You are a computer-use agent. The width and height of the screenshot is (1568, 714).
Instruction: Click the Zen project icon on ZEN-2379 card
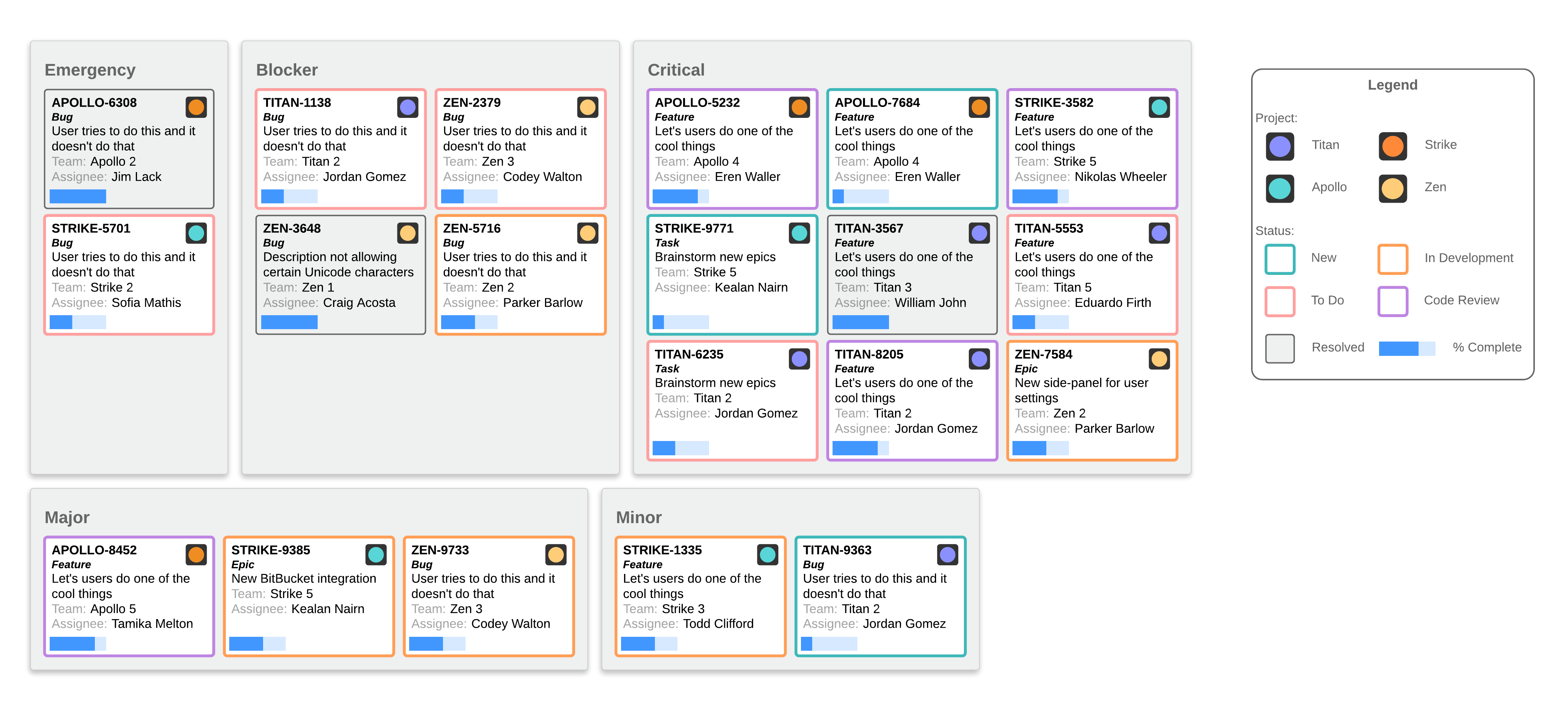[588, 107]
